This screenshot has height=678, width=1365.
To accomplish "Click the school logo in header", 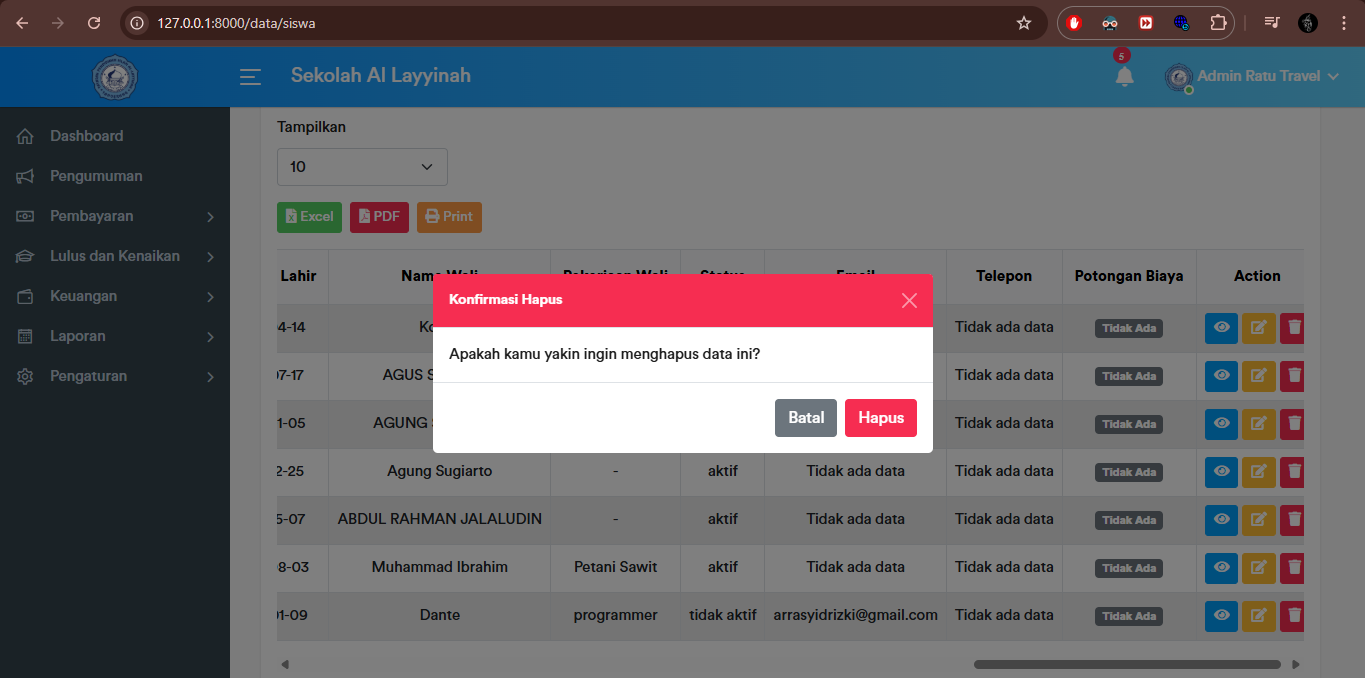I will pyautogui.click(x=114, y=77).
